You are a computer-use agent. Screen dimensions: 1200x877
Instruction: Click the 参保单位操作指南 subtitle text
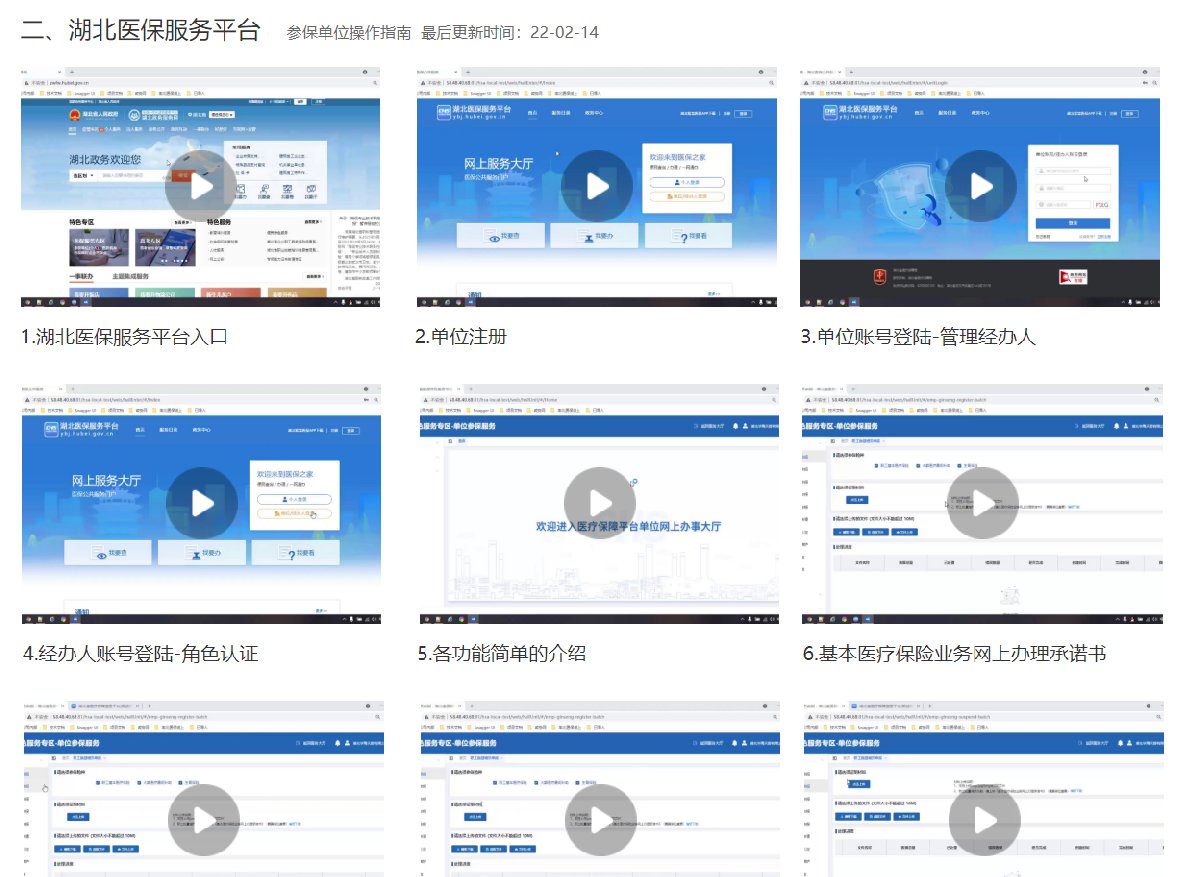click(348, 33)
